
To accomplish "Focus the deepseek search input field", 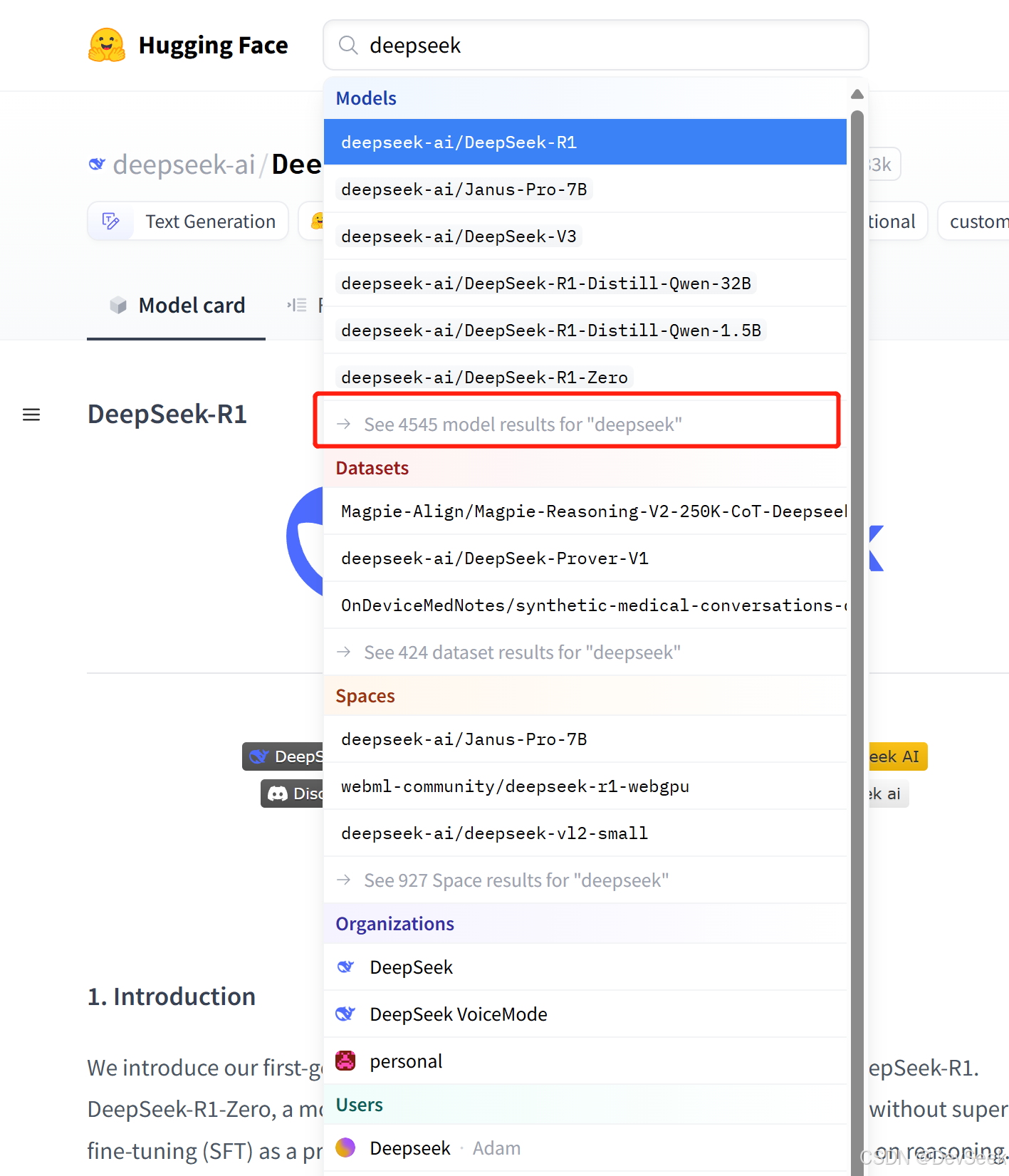I will point(596,46).
